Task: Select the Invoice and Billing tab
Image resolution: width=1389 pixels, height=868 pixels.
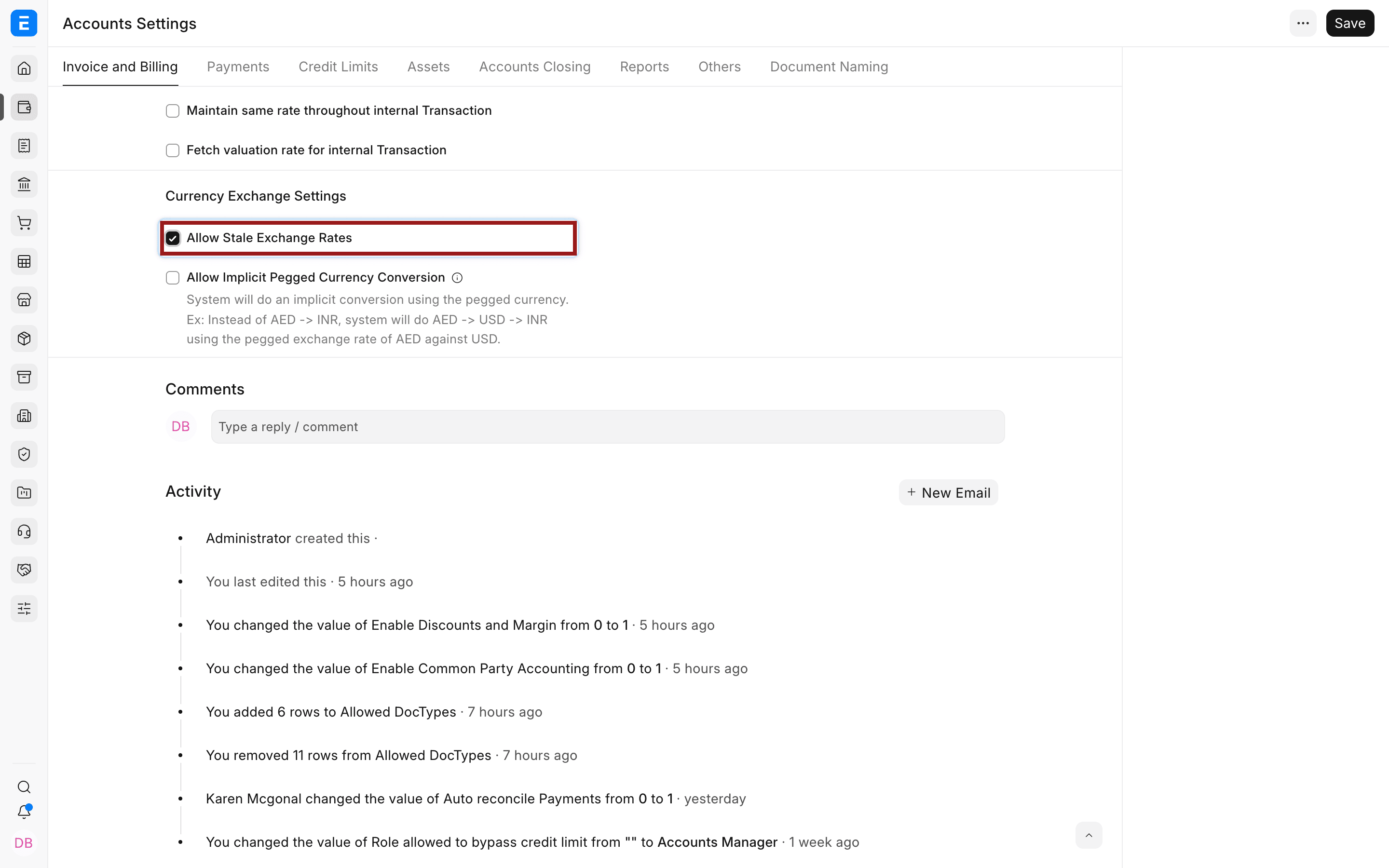Action: 120,67
